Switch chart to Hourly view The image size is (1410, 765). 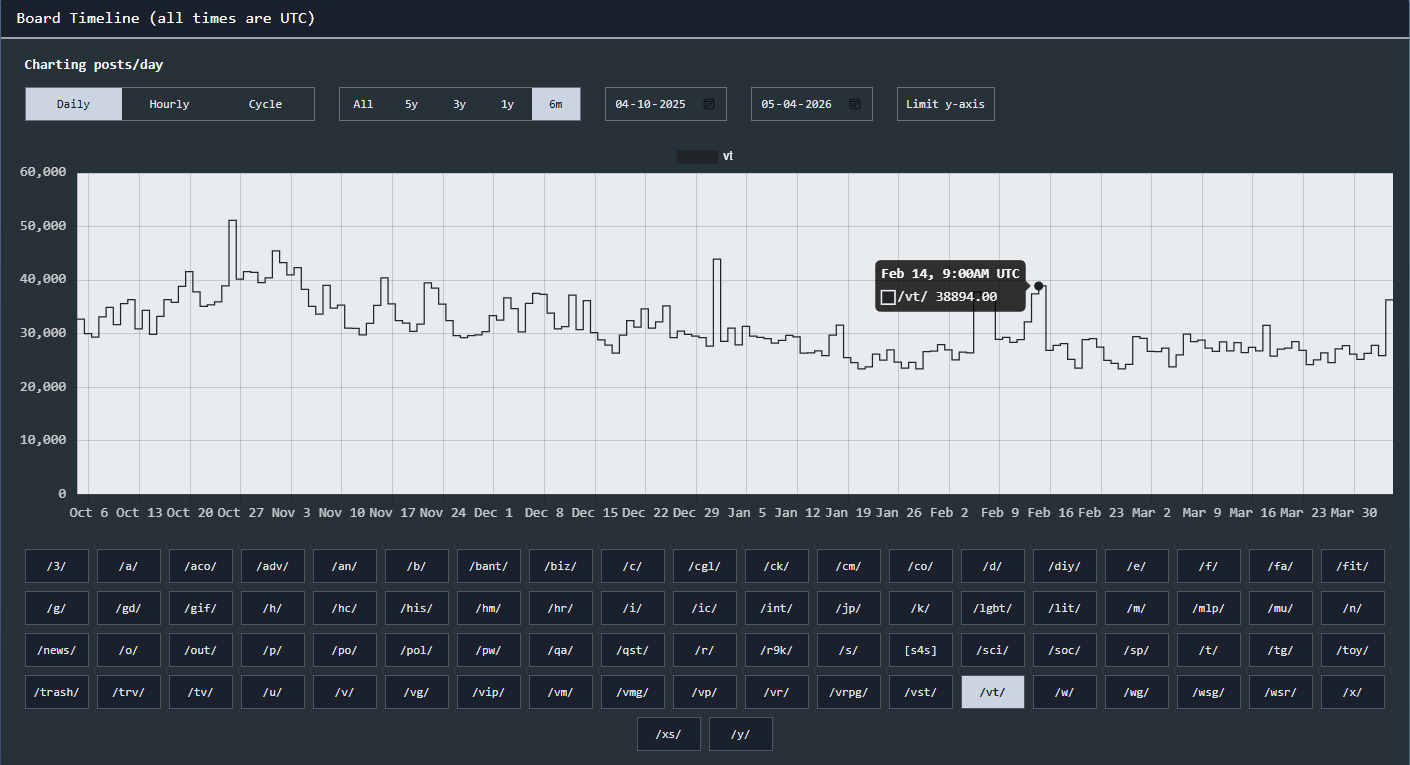point(169,104)
